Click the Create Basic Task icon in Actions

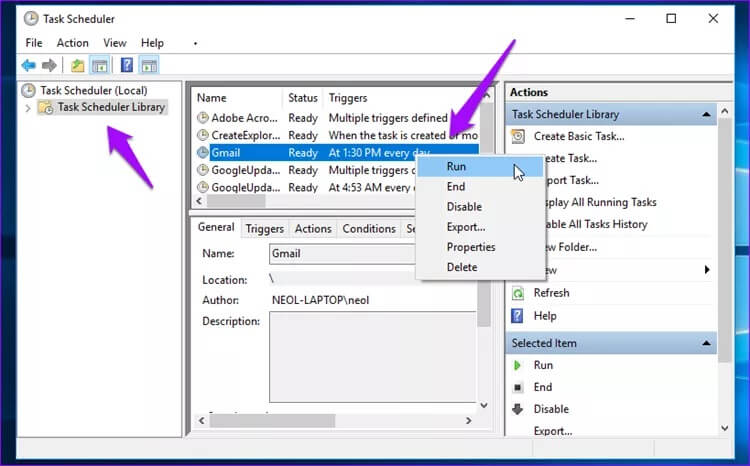(518, 136)
